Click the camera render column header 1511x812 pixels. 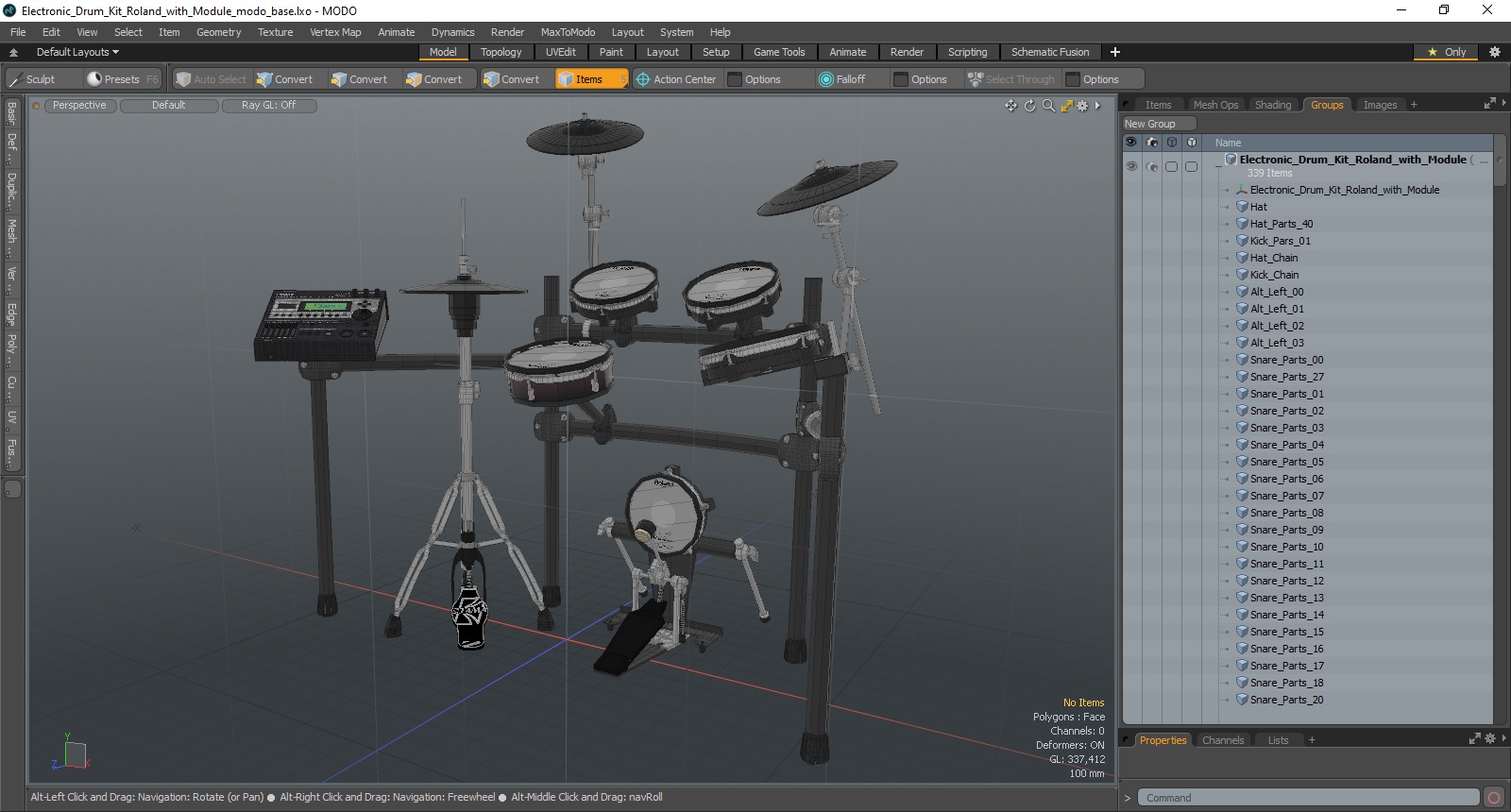1151,142
